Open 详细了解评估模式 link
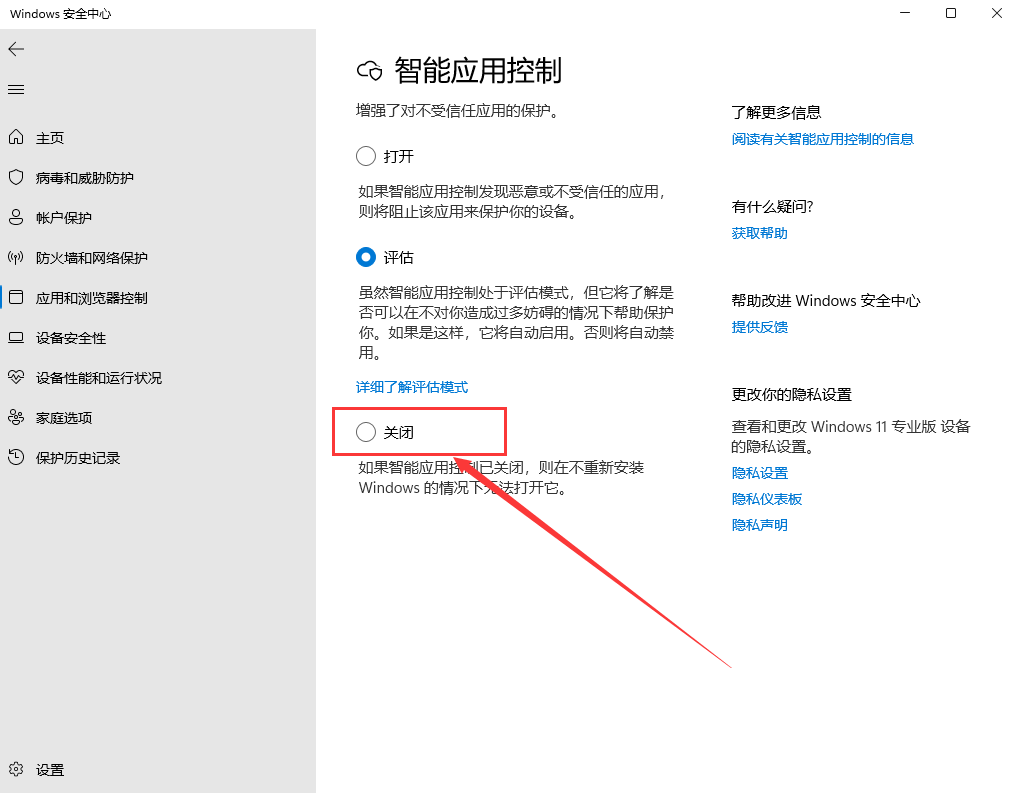1014x793 pixels. click(412, 387)
